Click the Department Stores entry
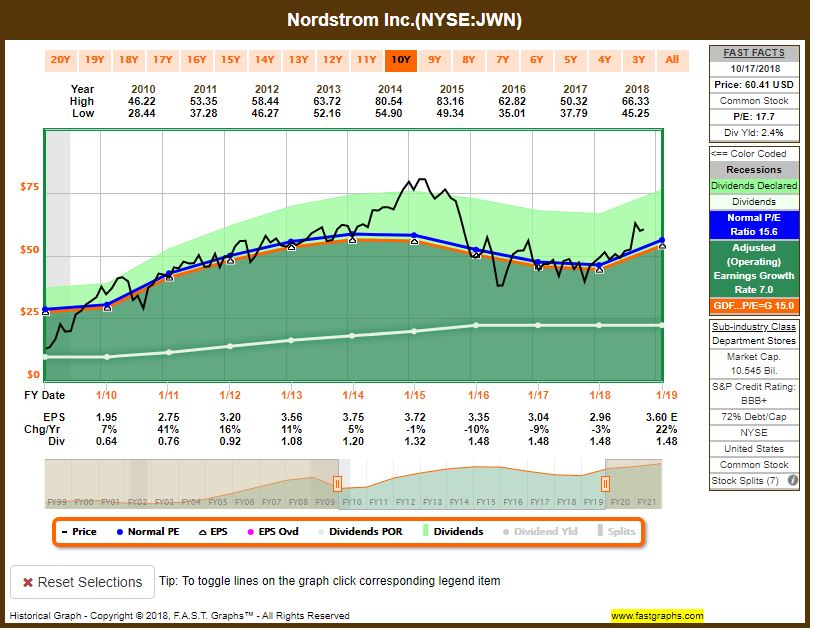The image size is (813, 630). tap(754, 341)
